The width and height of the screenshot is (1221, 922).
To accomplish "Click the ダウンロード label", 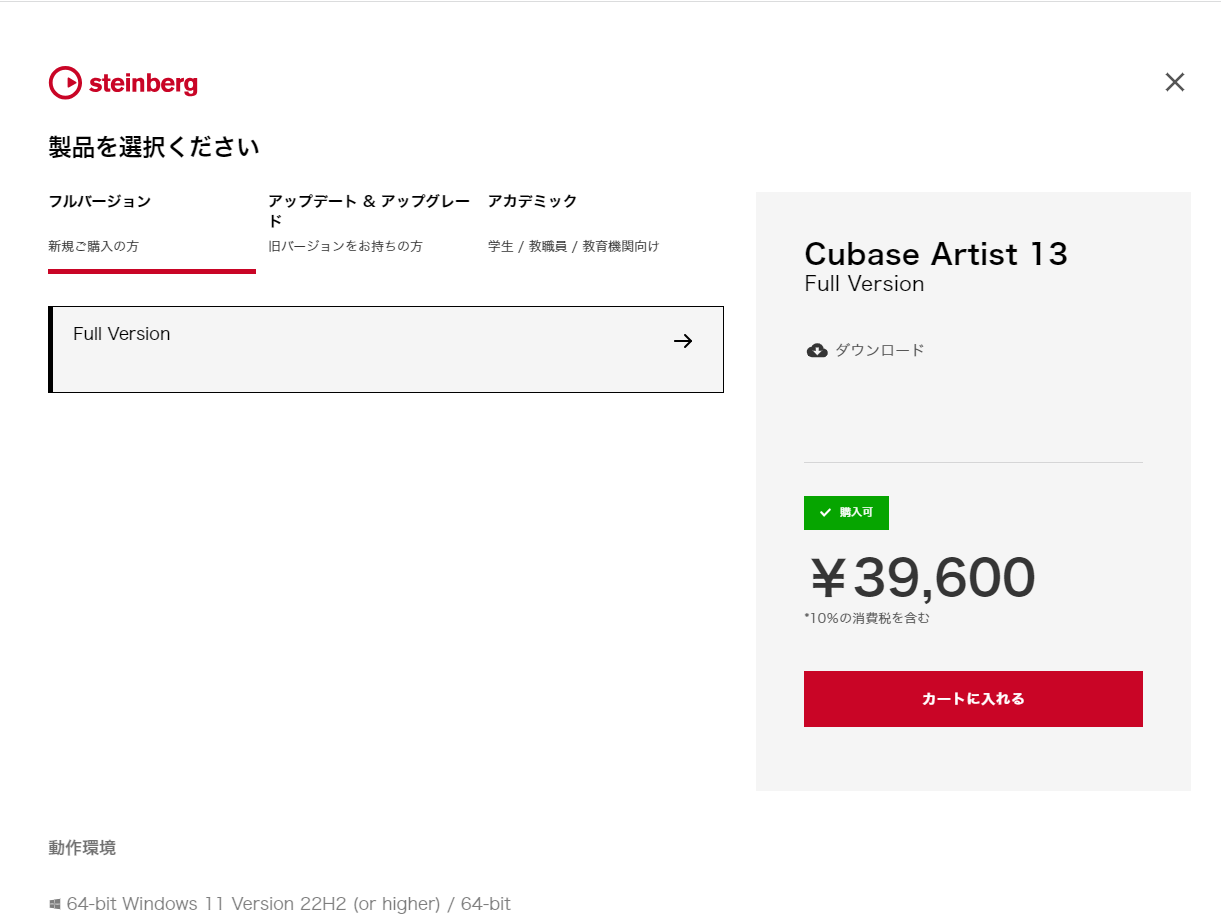I will (x=880, y=350).
